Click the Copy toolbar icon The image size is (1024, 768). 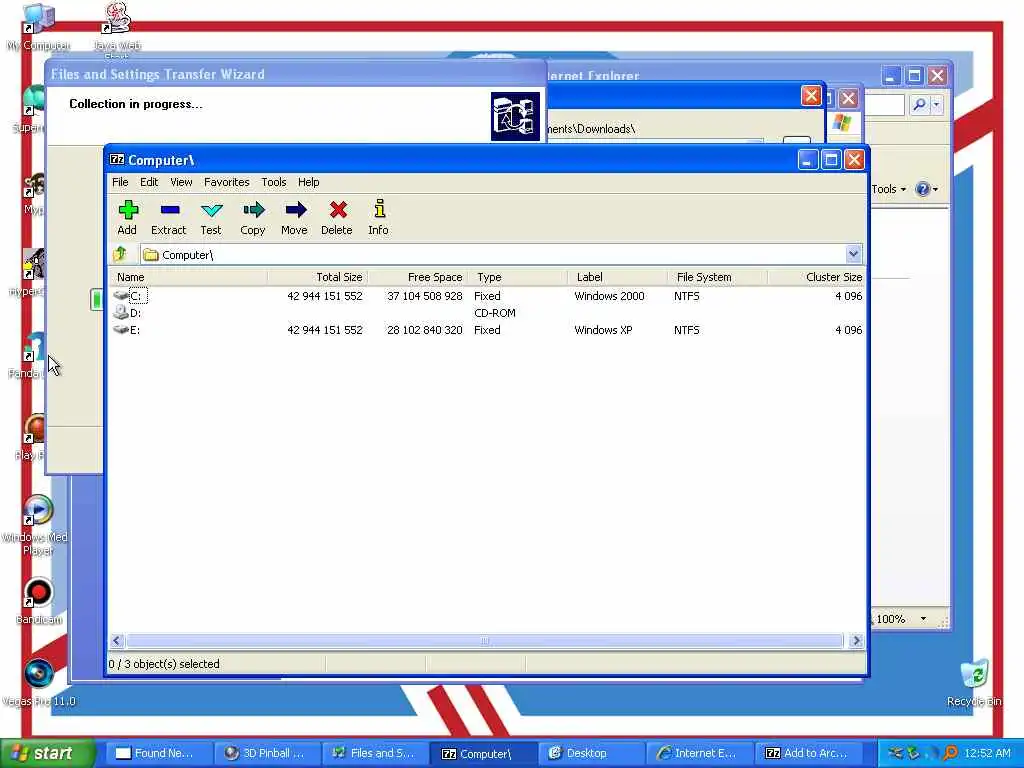[253, 217]
